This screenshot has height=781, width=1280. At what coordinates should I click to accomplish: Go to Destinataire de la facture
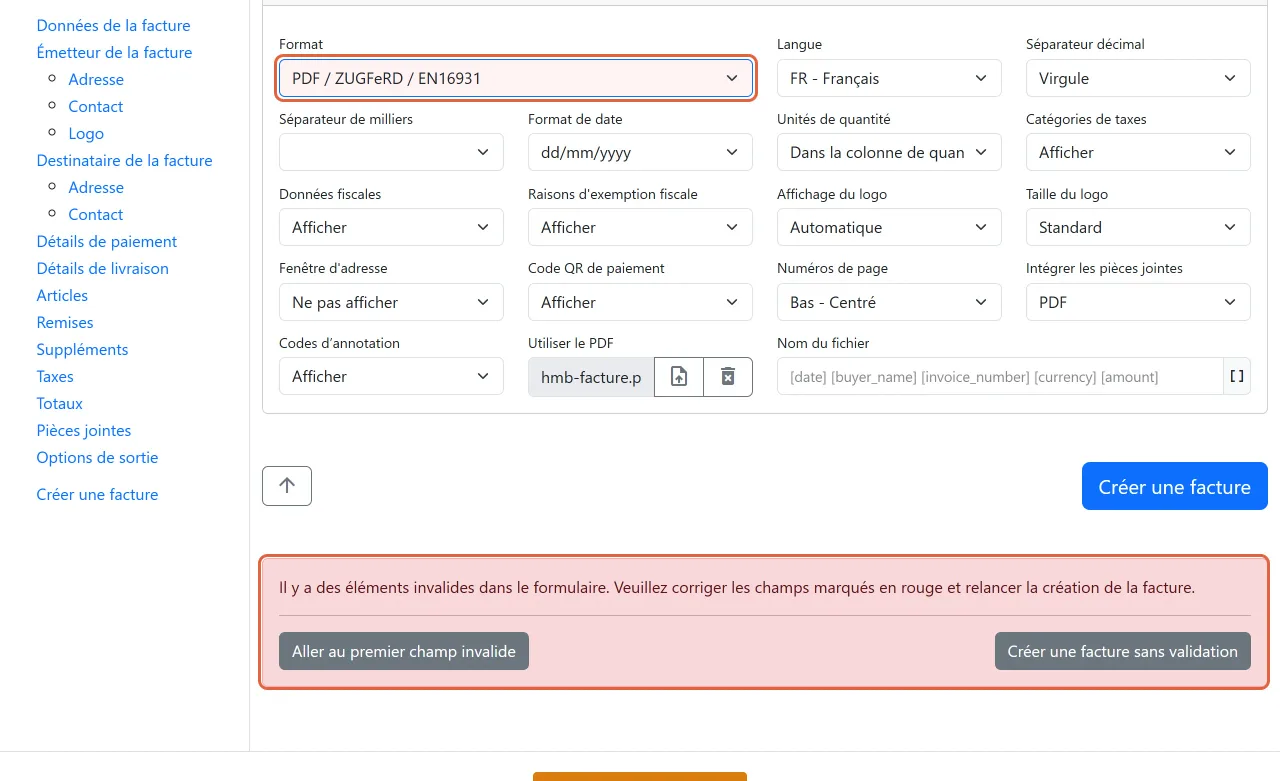(x=124, y=160)
